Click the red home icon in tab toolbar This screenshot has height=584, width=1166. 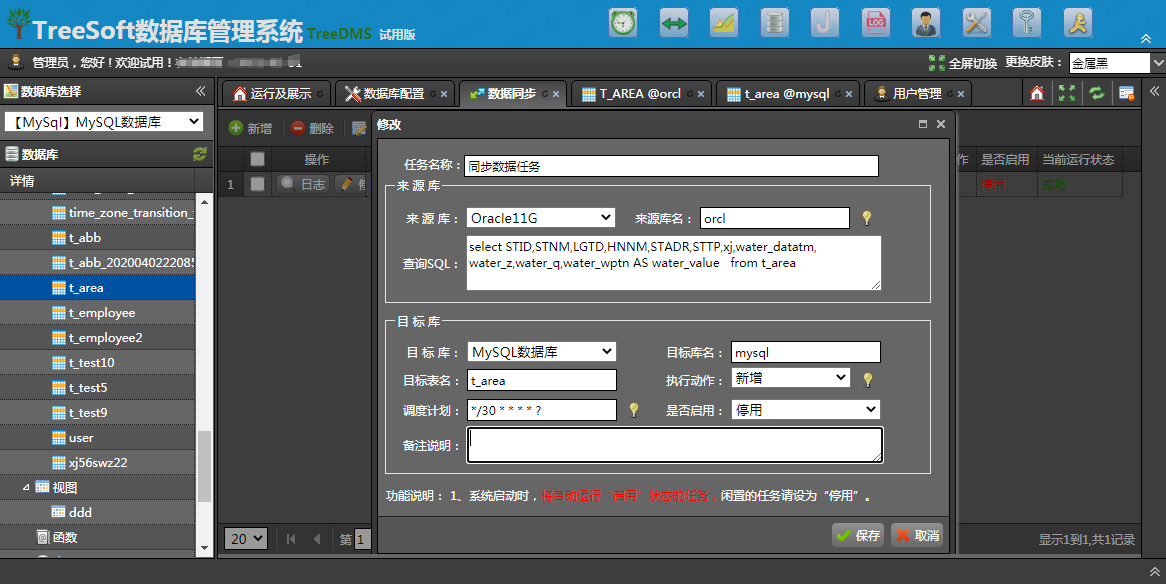coord(1037,93)
